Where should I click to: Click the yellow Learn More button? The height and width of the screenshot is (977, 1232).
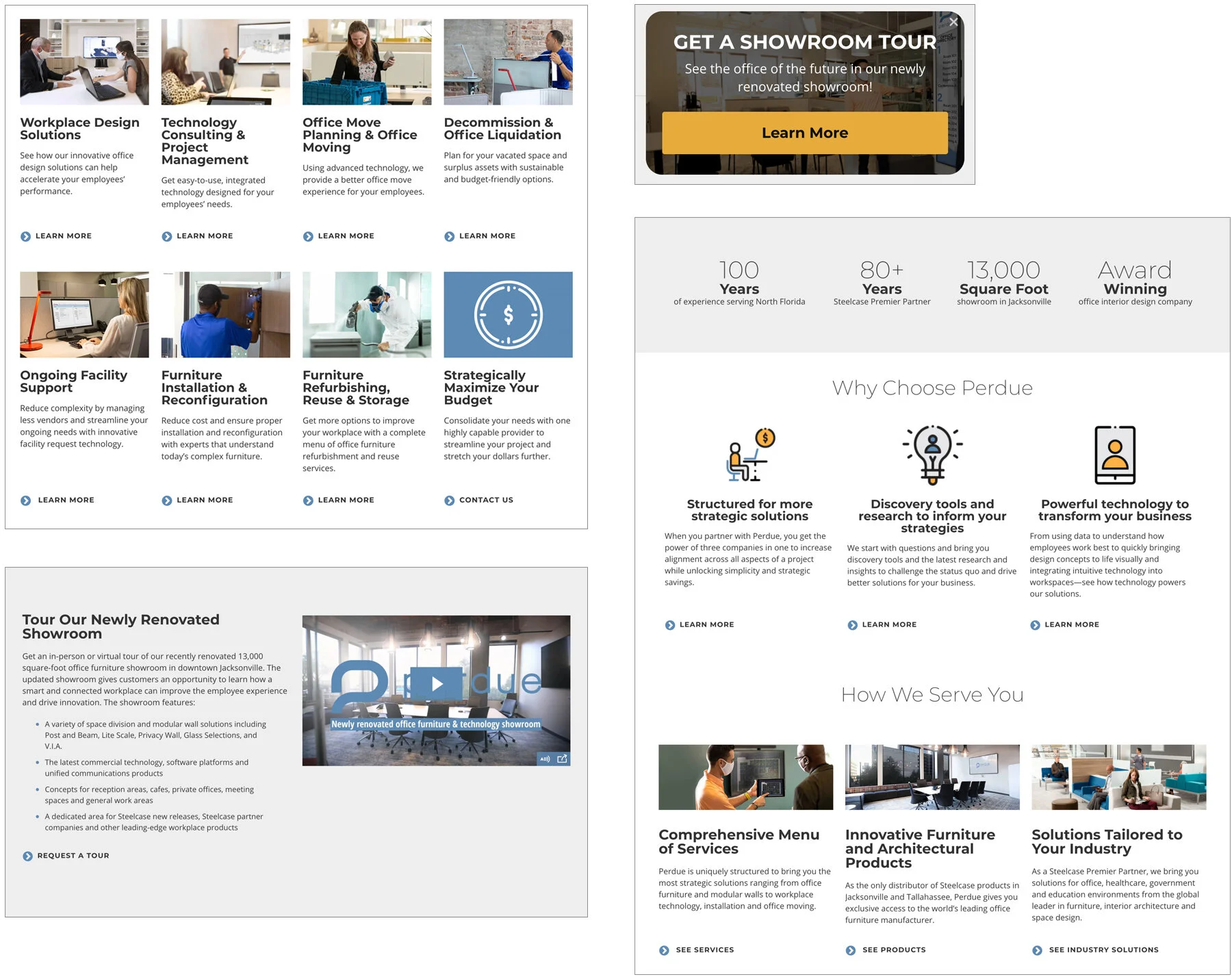click(x=804, y=133)
